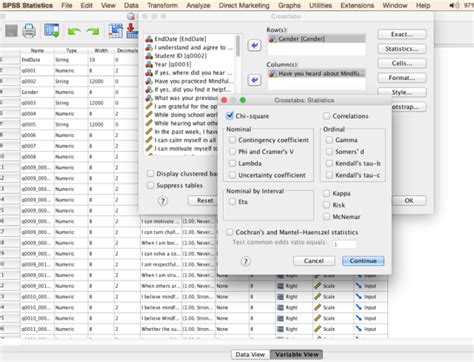The image size is (474, 362).
Task: Select EndDate [EndDate] nominal variable icon
Action: tap(149, 39)
